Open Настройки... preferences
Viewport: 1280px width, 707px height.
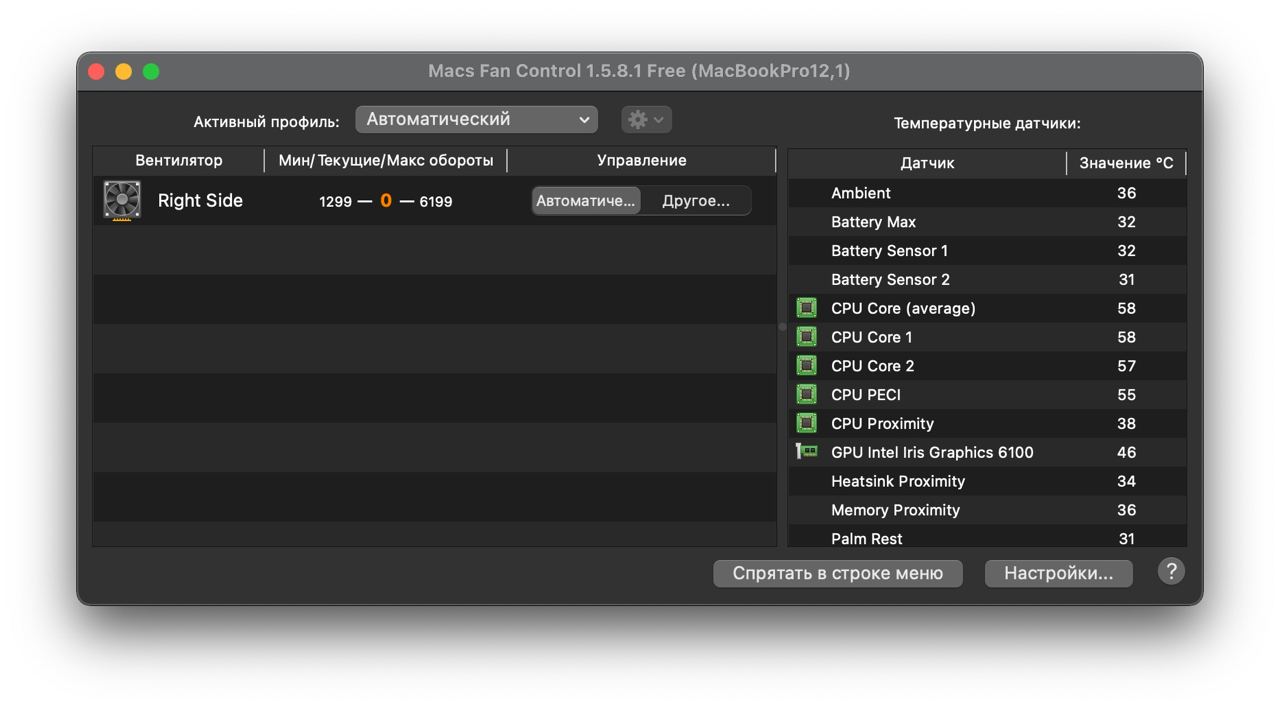click(x=1058, y=573)
